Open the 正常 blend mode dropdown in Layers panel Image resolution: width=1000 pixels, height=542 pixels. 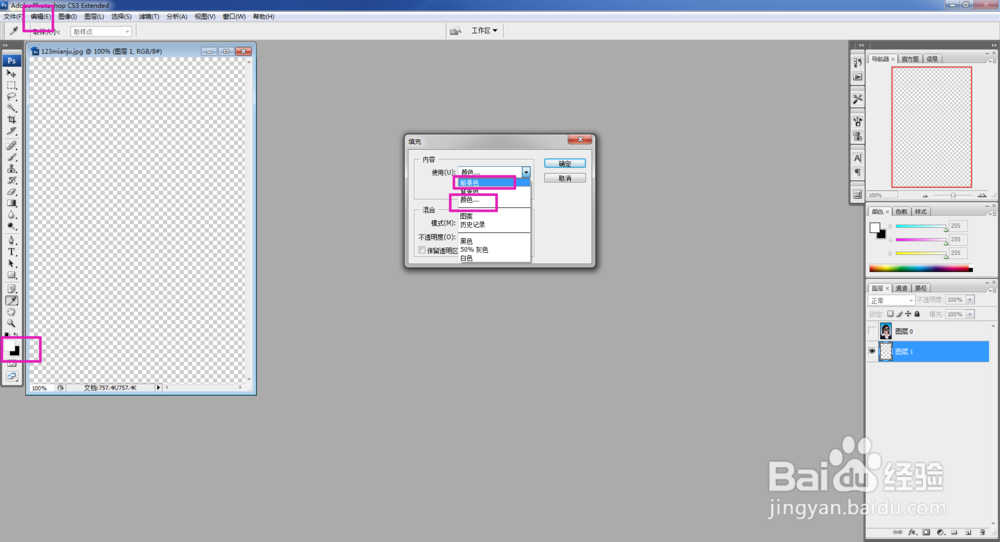(892, 300)
